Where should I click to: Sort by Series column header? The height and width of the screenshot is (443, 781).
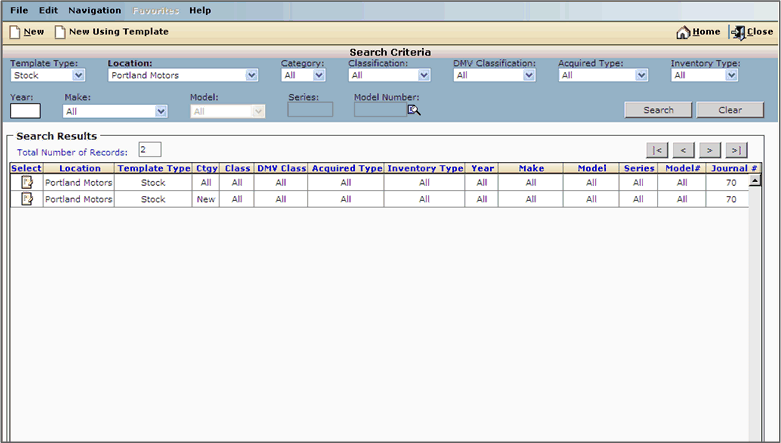[x=639, y=168]
